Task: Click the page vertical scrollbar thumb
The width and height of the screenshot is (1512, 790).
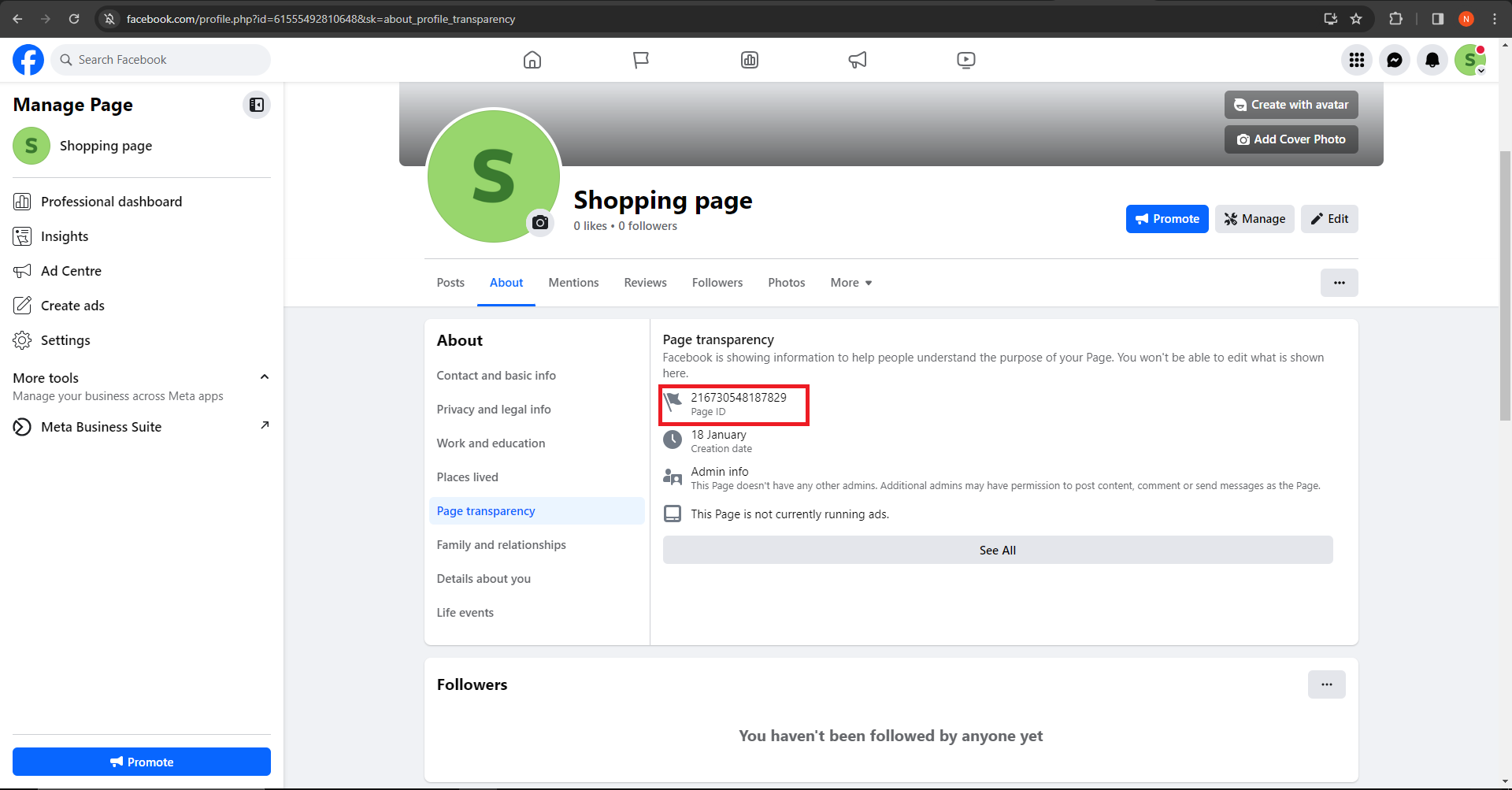Action: click(1506, 286)
